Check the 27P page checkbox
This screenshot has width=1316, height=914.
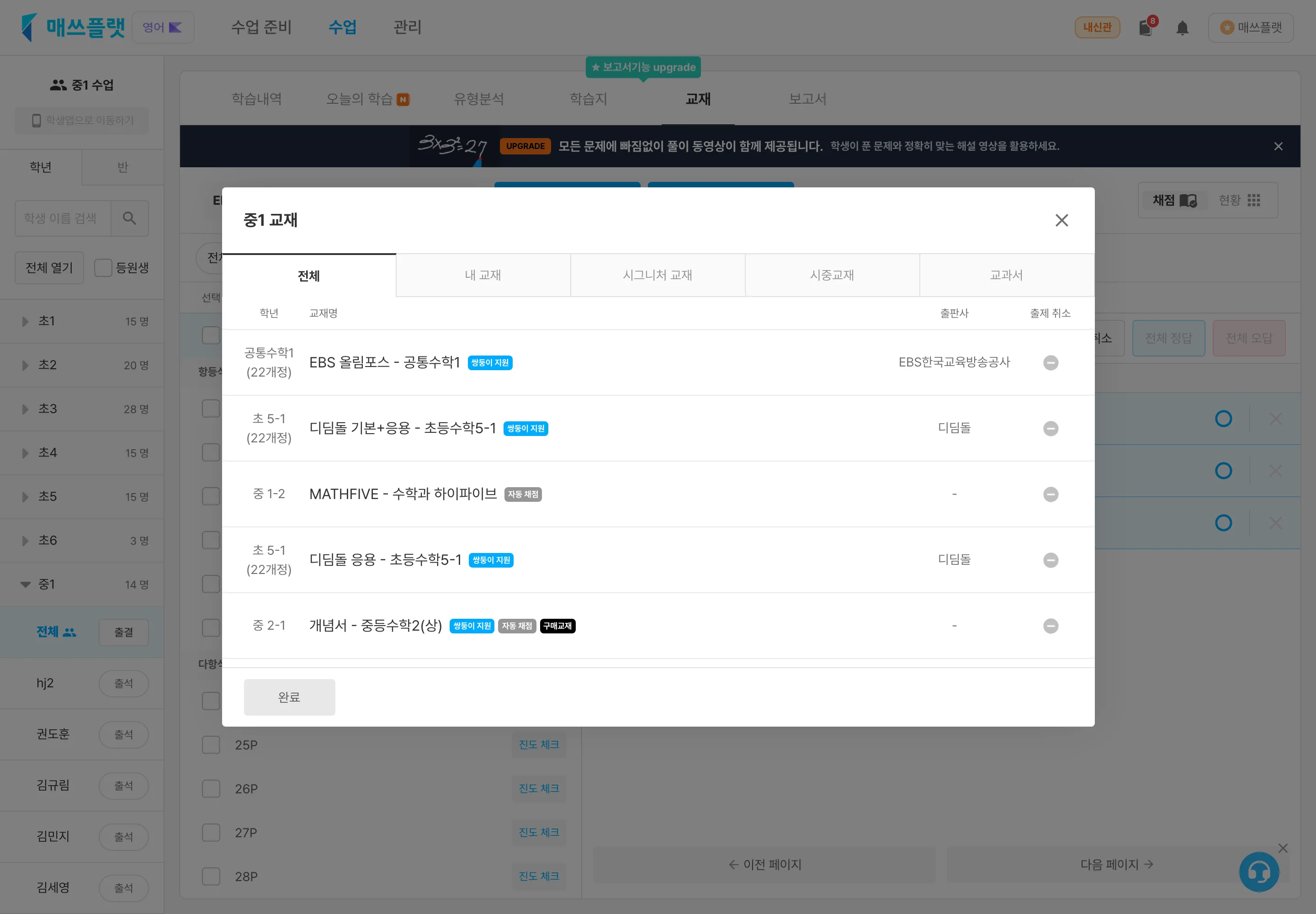211,833
